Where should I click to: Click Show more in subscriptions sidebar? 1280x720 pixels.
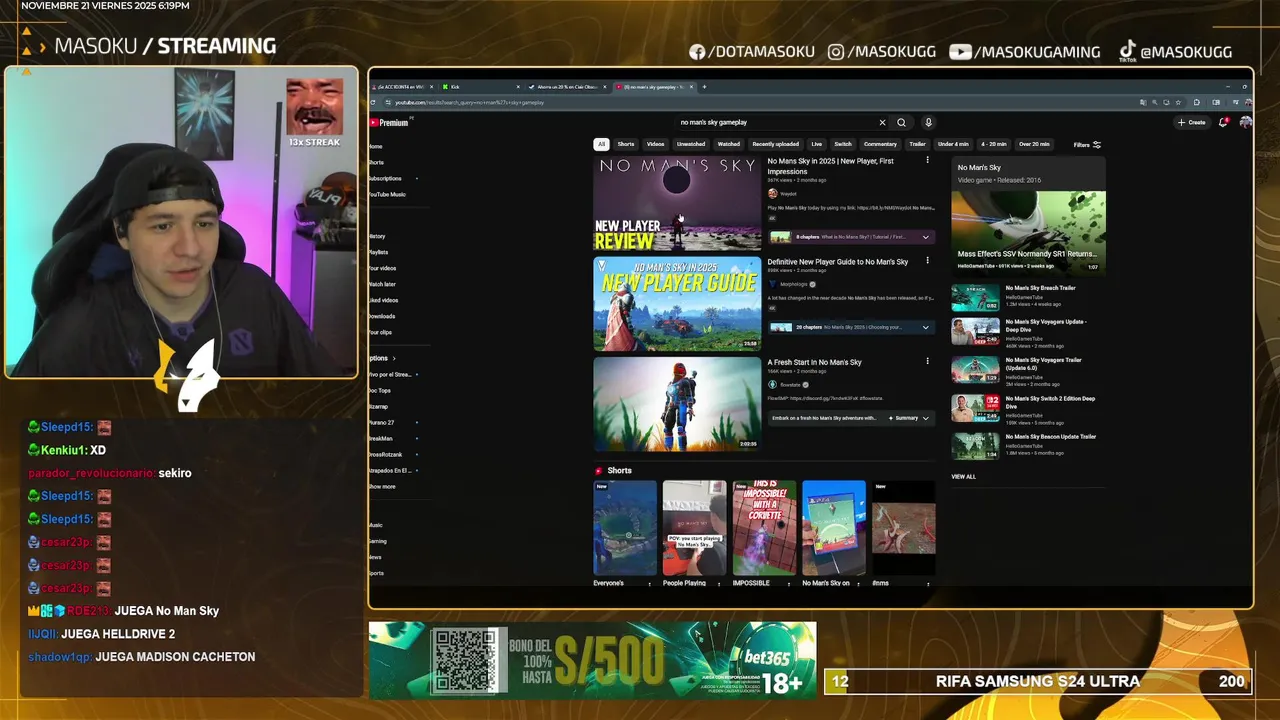point(382,487)
